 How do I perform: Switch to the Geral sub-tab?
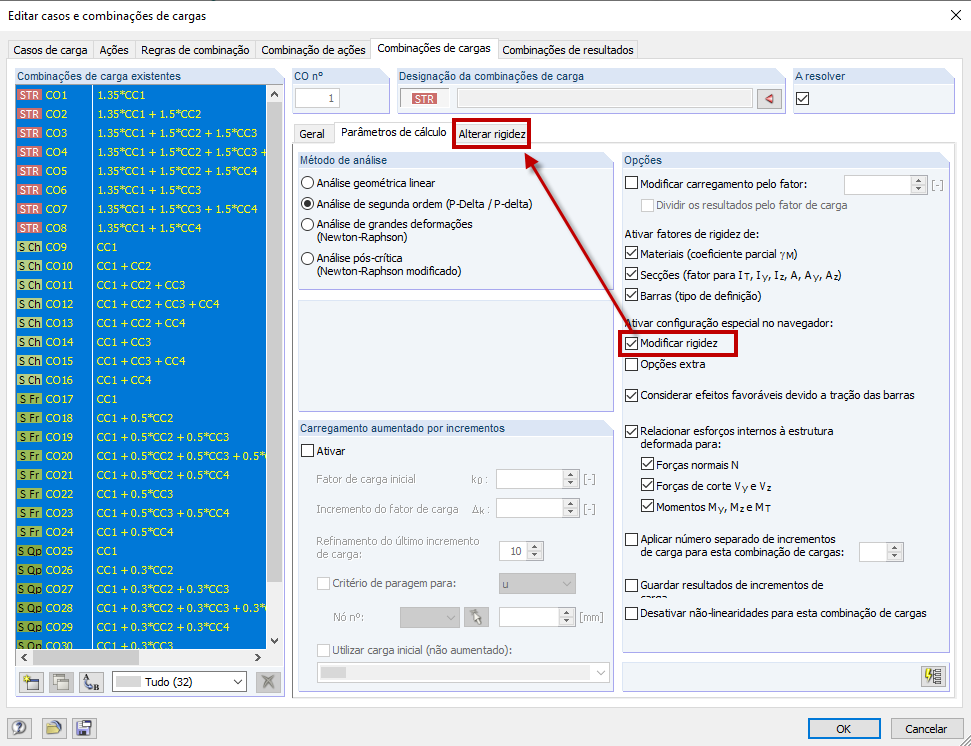tap(312, 134)
